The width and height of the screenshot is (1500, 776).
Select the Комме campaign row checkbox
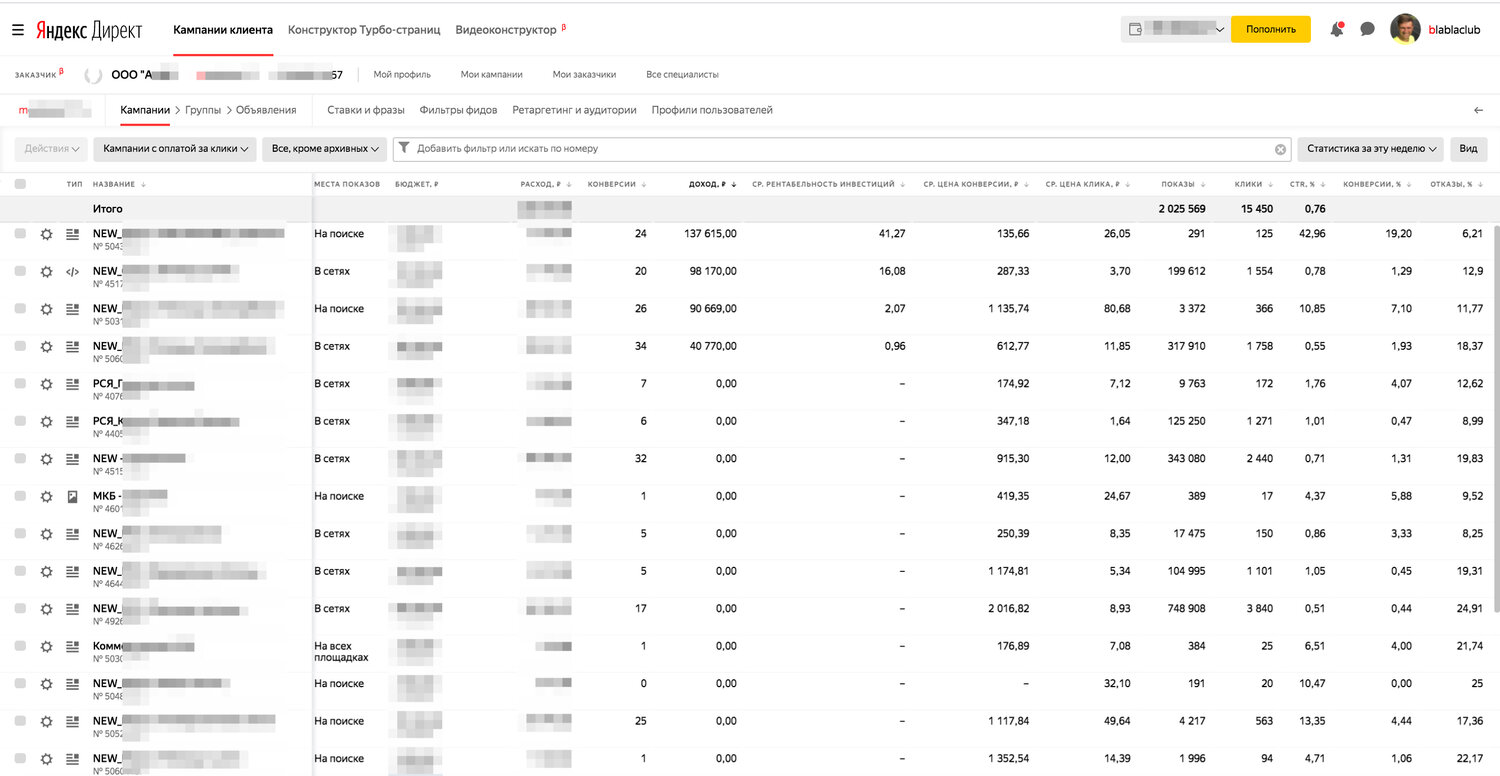(x=20, y=646)
